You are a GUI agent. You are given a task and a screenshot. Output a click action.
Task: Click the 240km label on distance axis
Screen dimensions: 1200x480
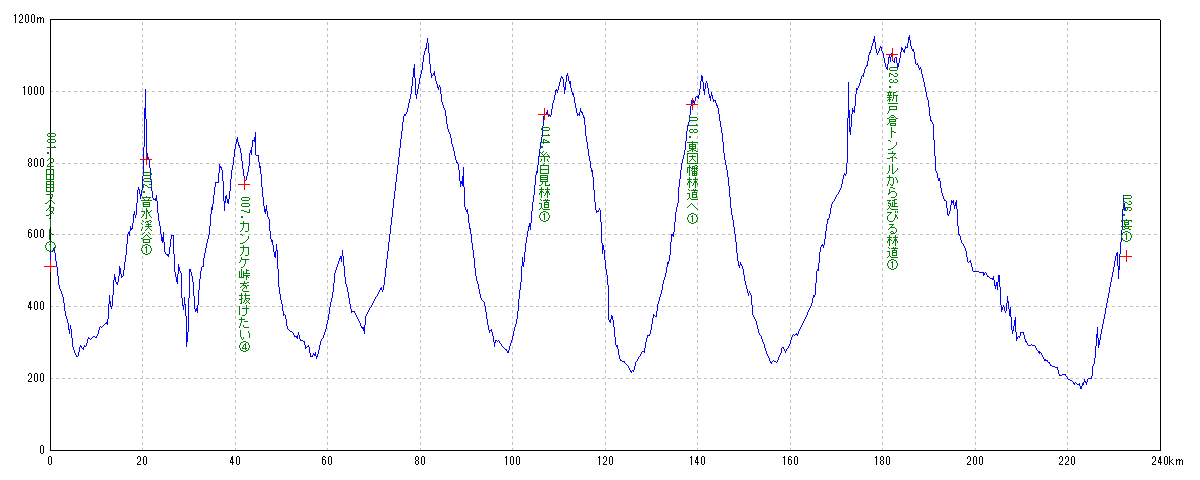tap(1167, 461)
